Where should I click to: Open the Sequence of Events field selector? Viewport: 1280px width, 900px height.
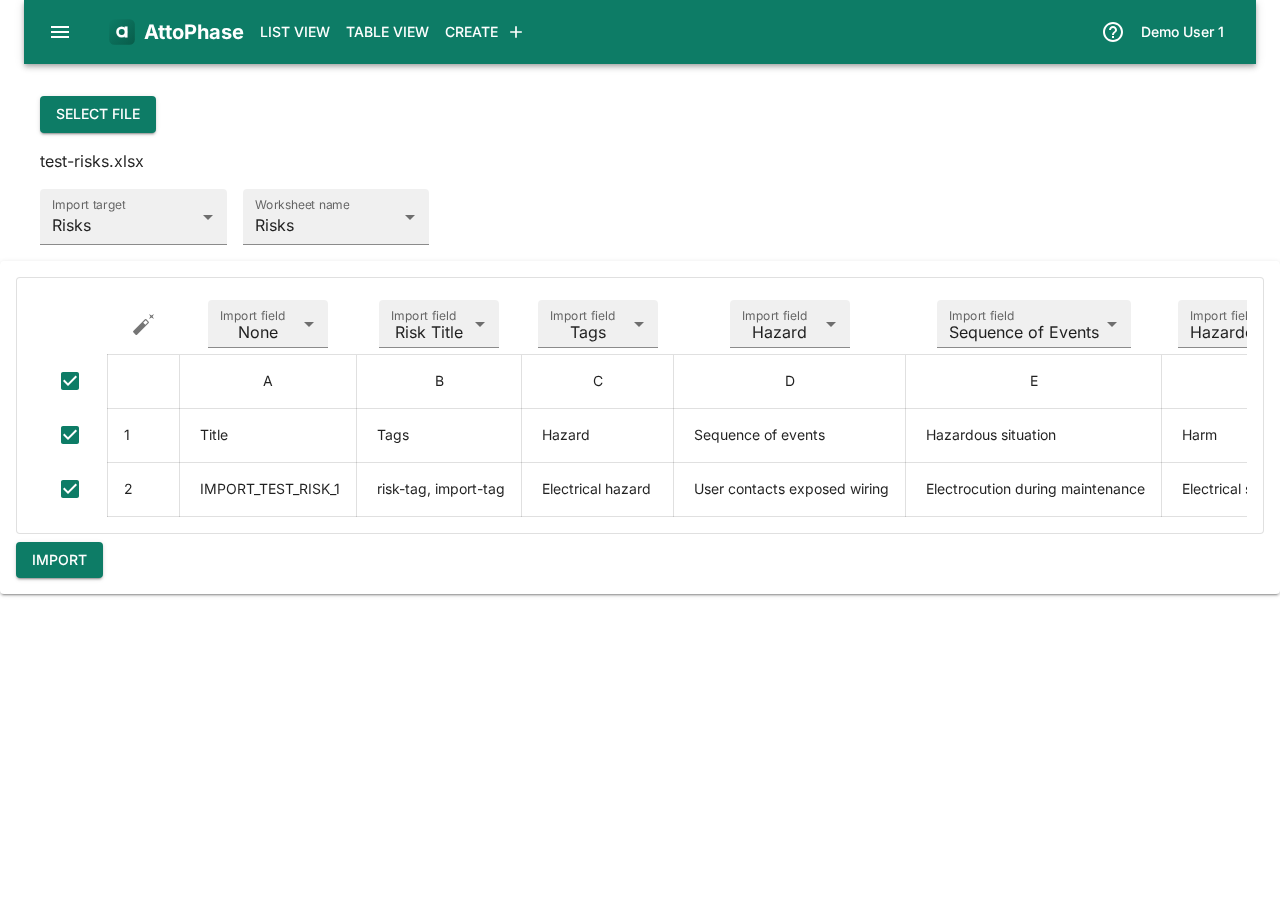[x=1033, y=323]
